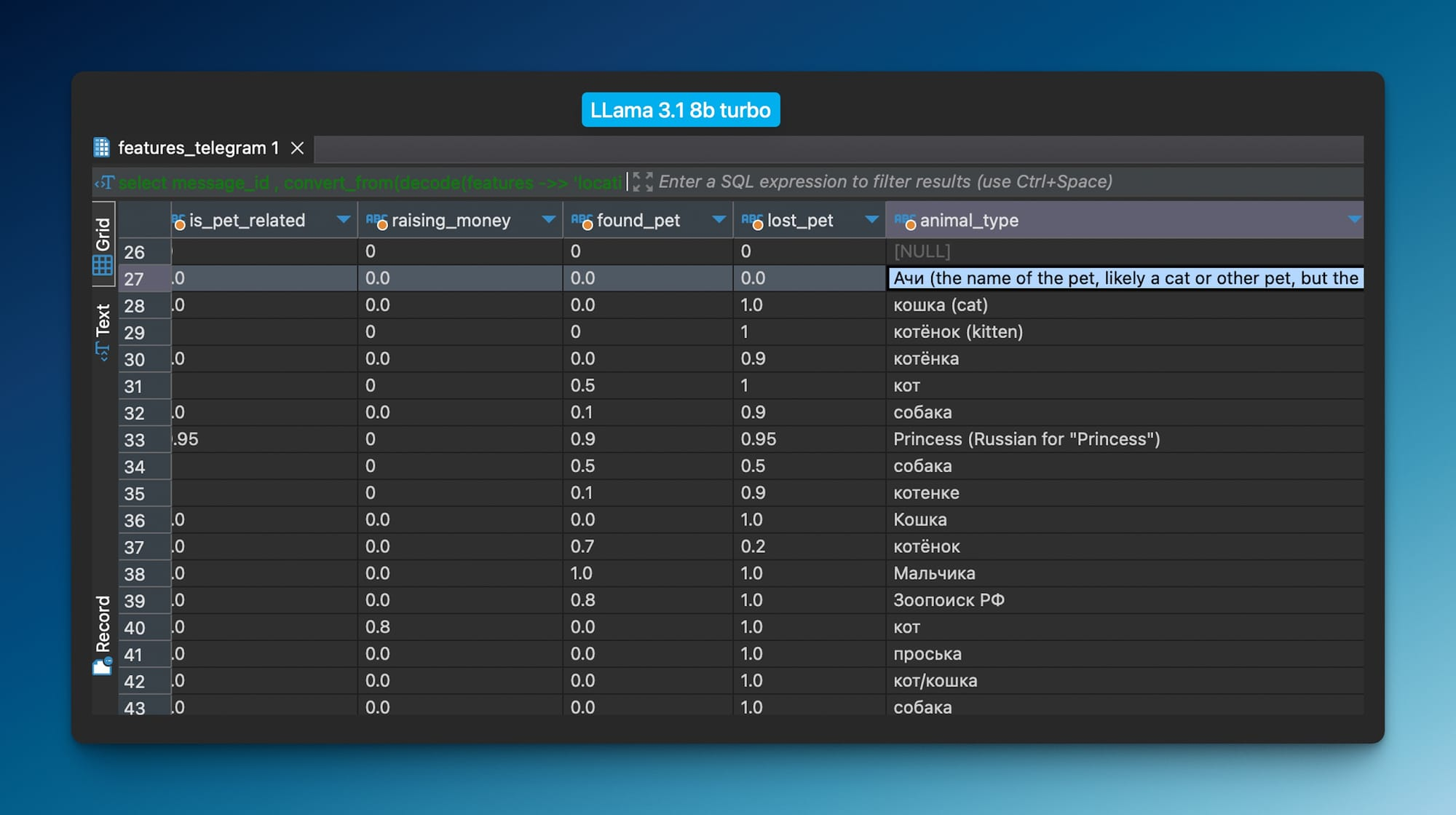Screen dimensions: 1456x815
Task: Open the lost_pet column filter dropdown
Action: [x=871, y=220]
